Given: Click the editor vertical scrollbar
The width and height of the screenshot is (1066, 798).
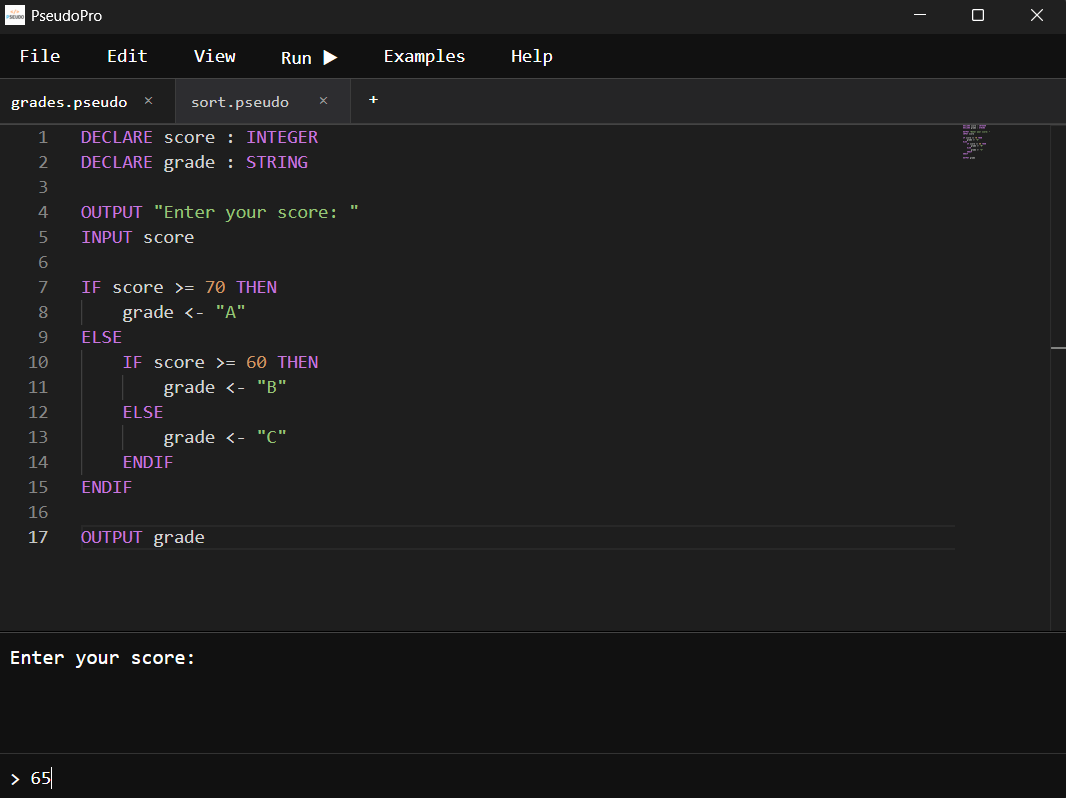Looking at the screenshot, I should [1058, 377].
